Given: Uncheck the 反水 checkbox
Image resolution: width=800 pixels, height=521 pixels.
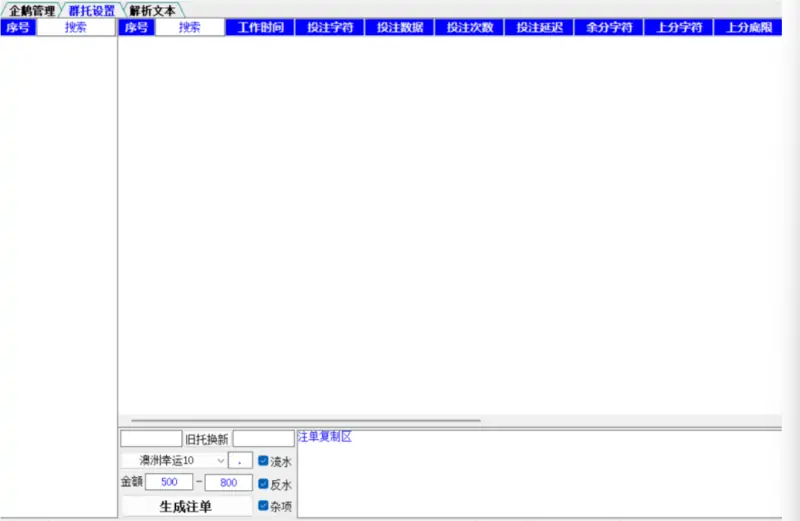Looking at the screenshot, I should pyautogui.click(x=264, y=484).
